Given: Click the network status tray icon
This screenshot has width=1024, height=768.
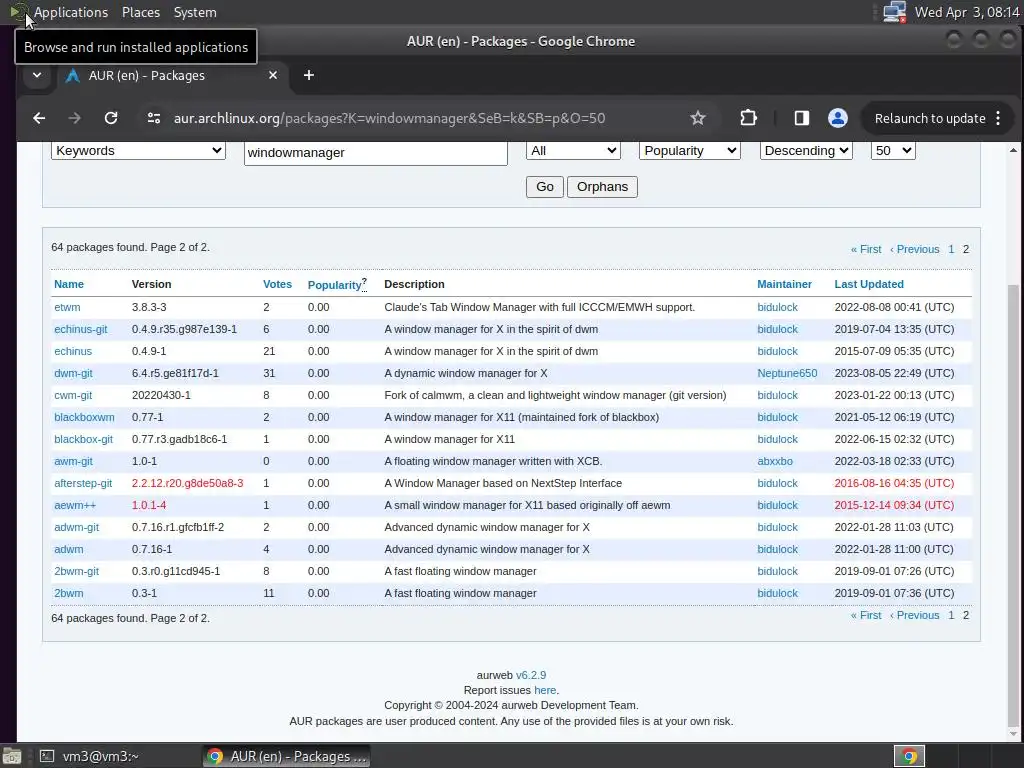Looking at the screenshot, I should [x=894, y=12].
